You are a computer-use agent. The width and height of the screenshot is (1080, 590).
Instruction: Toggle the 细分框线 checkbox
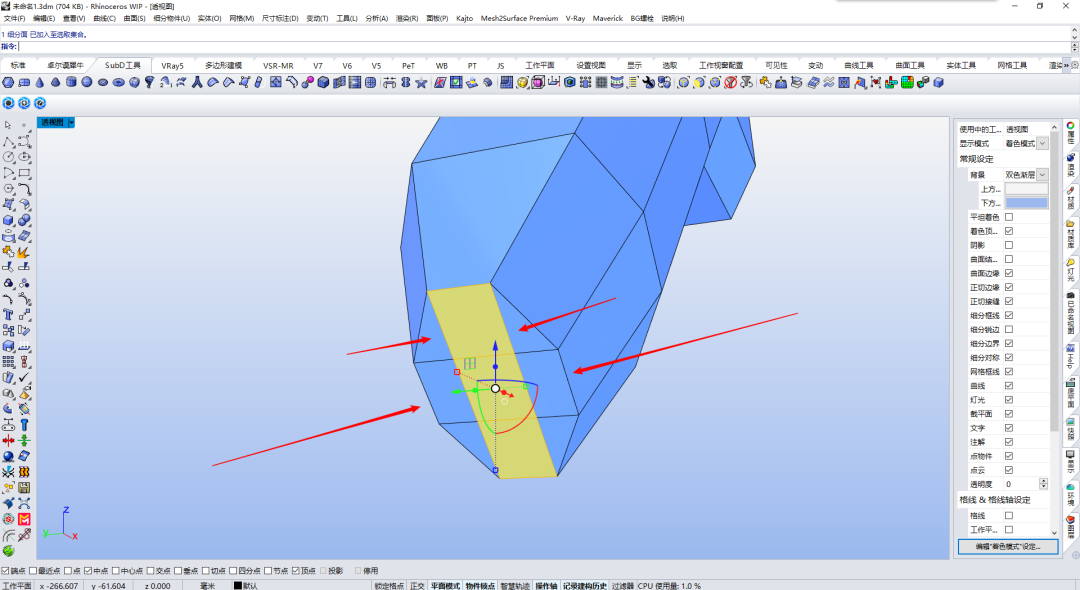1009,315
